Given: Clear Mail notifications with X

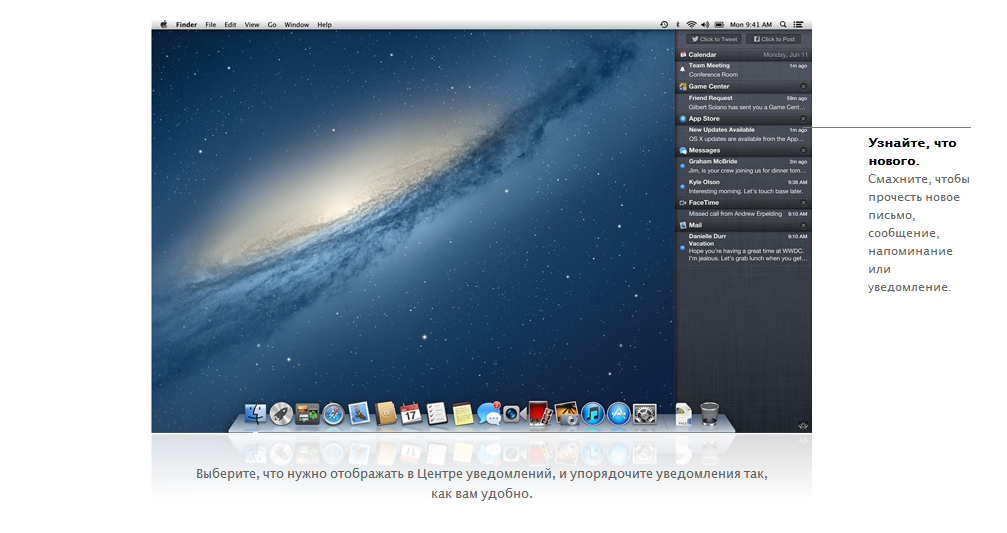Looking at the screenshot, I should pyautogui.click(x=803, y=225).
